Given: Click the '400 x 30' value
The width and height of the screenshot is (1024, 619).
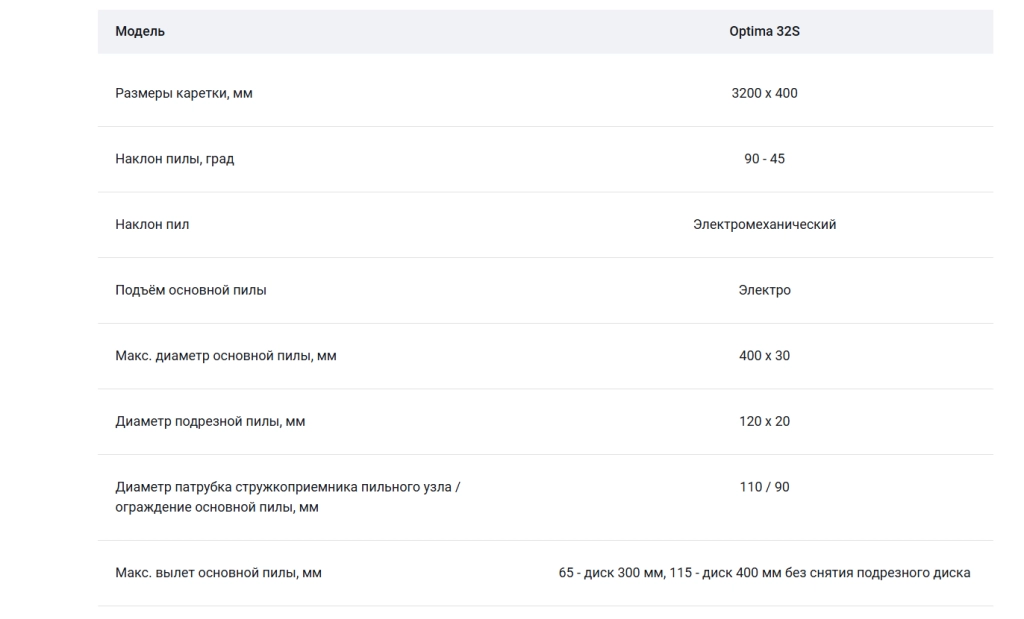Looking at the screenshot, I should [x=764, y=356].
